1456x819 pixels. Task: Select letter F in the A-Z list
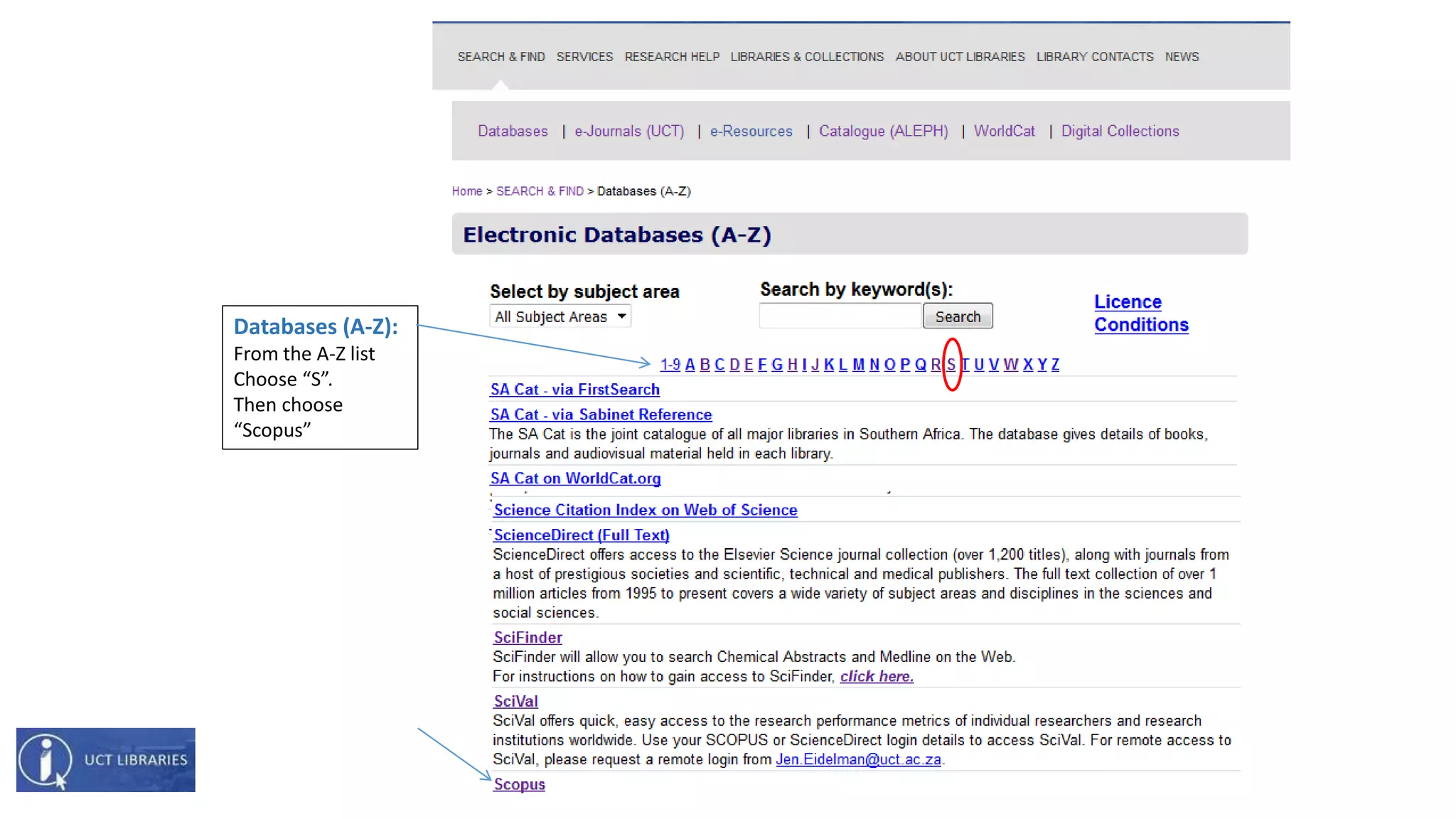pos(762,364)
